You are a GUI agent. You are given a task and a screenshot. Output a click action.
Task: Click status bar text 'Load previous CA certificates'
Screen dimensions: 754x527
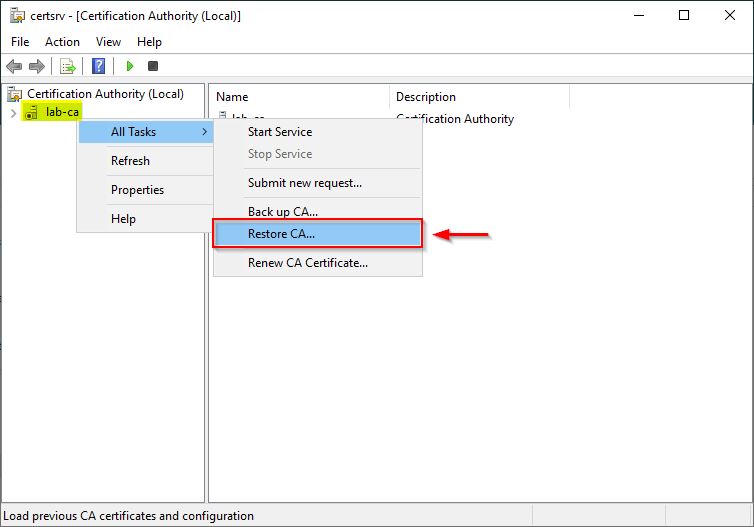point(128,515)
